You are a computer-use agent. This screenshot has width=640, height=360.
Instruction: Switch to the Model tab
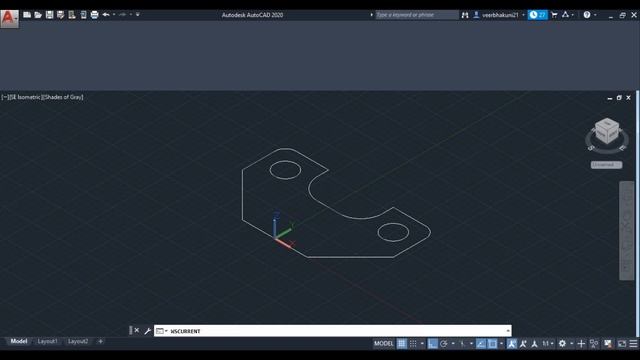tap(19, 341)
